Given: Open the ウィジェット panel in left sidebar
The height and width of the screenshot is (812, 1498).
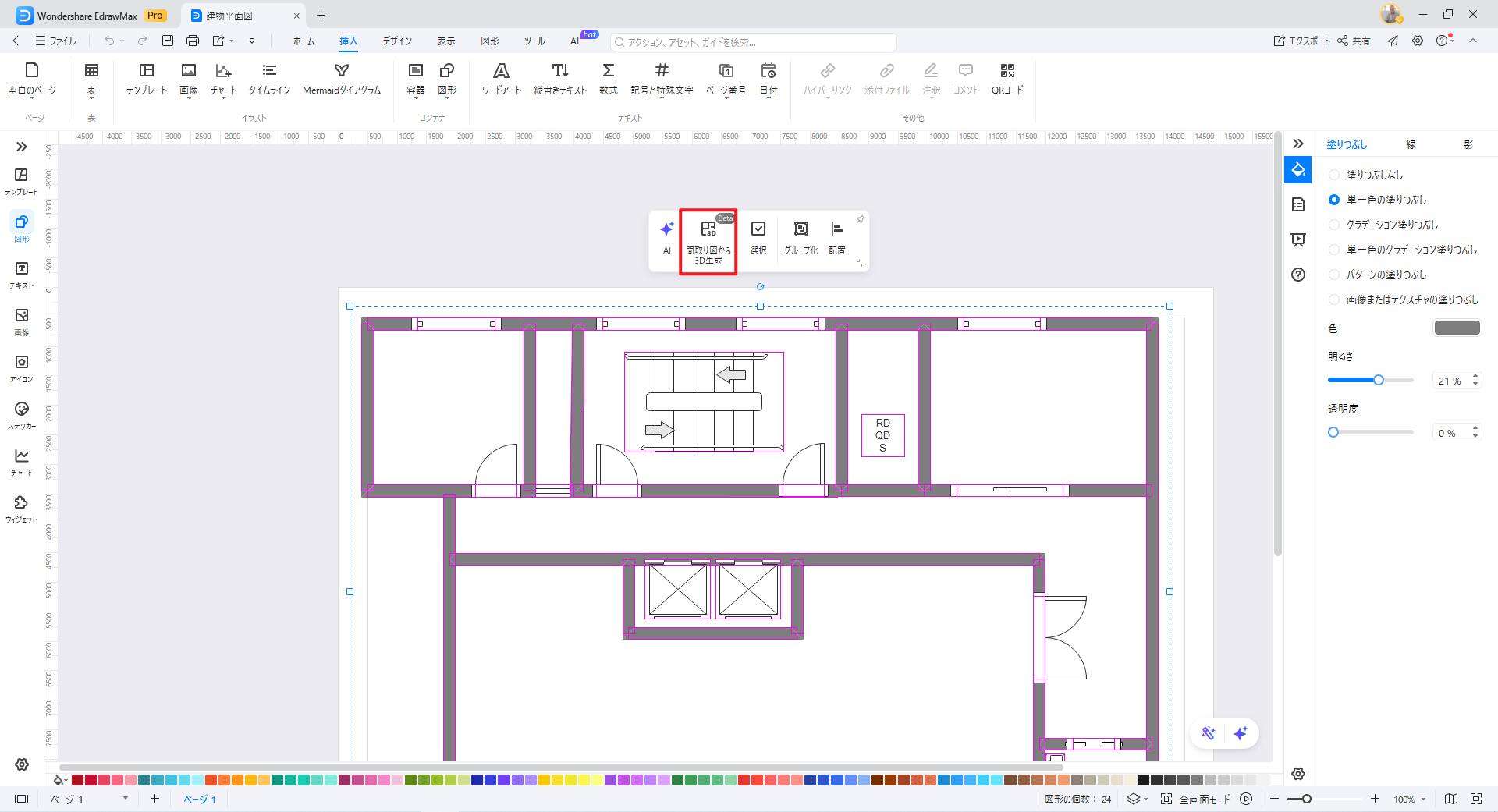Looking at the screenshot, I should coord(22,509).
